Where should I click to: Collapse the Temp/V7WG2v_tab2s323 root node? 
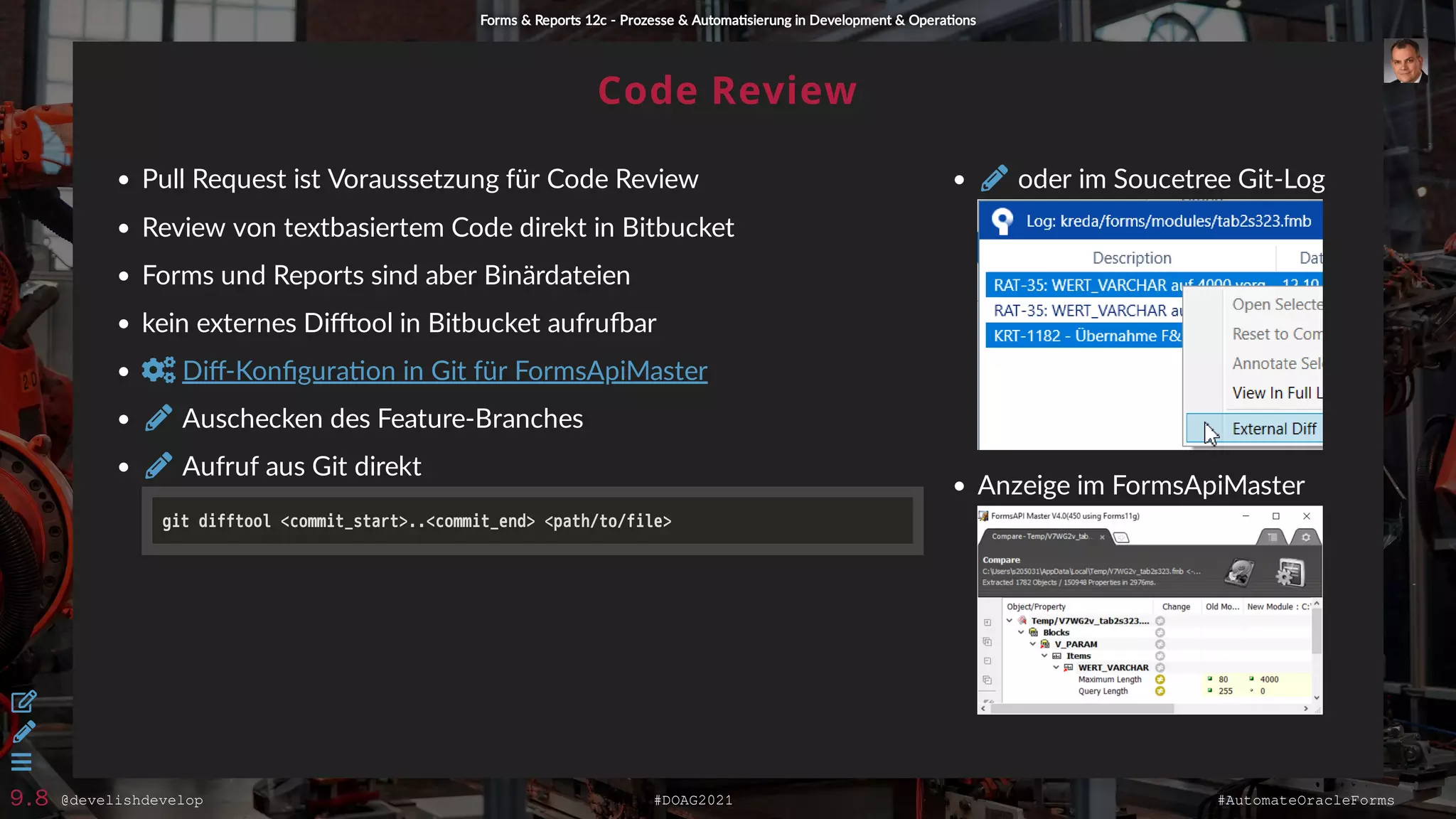point(1010,621)
